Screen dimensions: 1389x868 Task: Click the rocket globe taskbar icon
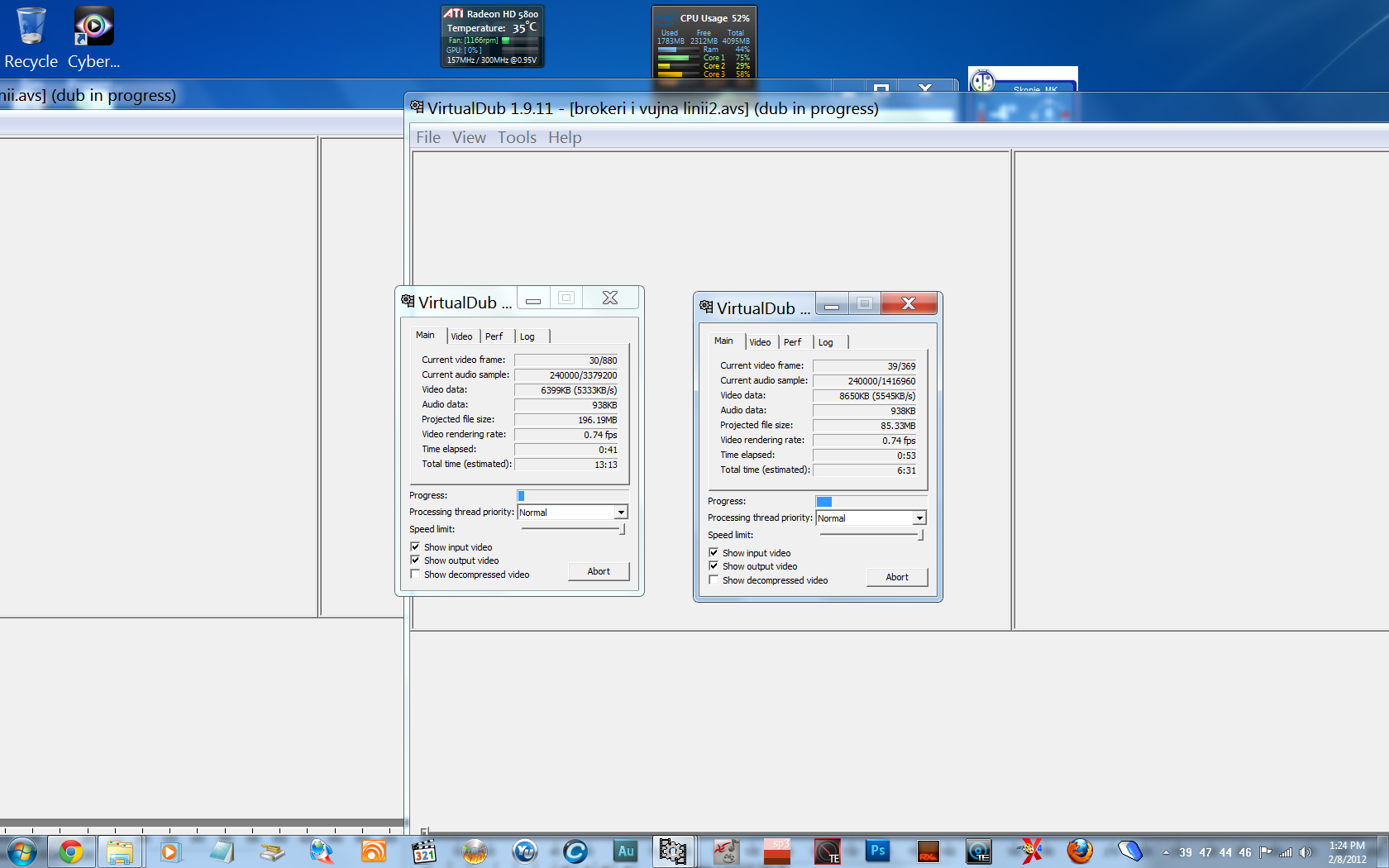[x=322, y=851]
